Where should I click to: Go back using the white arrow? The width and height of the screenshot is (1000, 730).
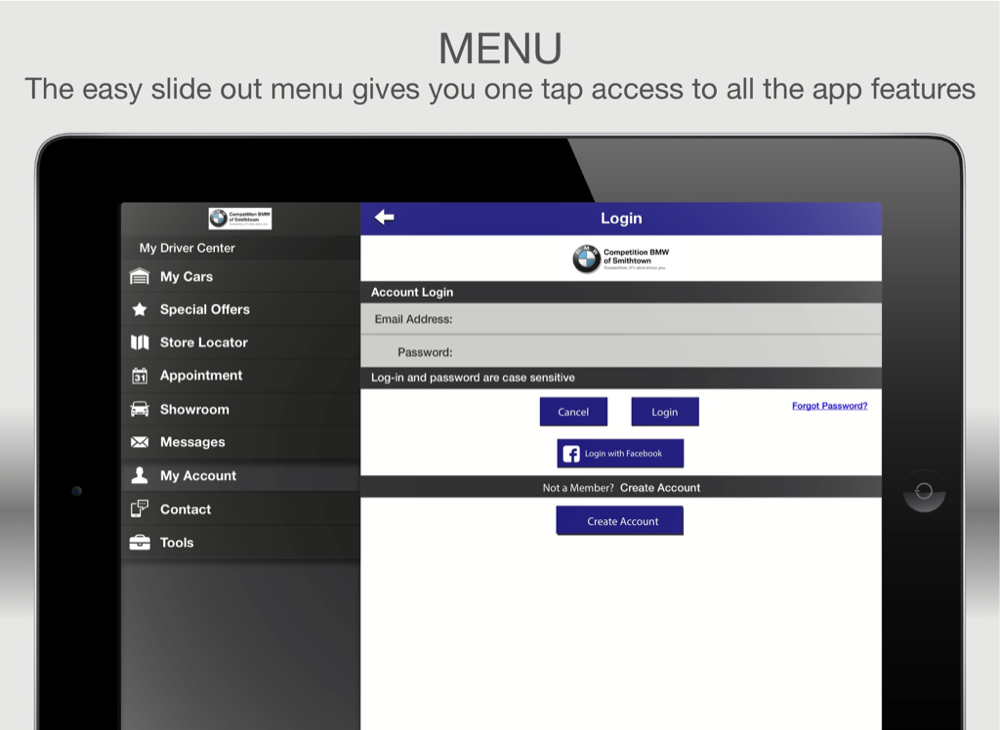tap(384, 218)
